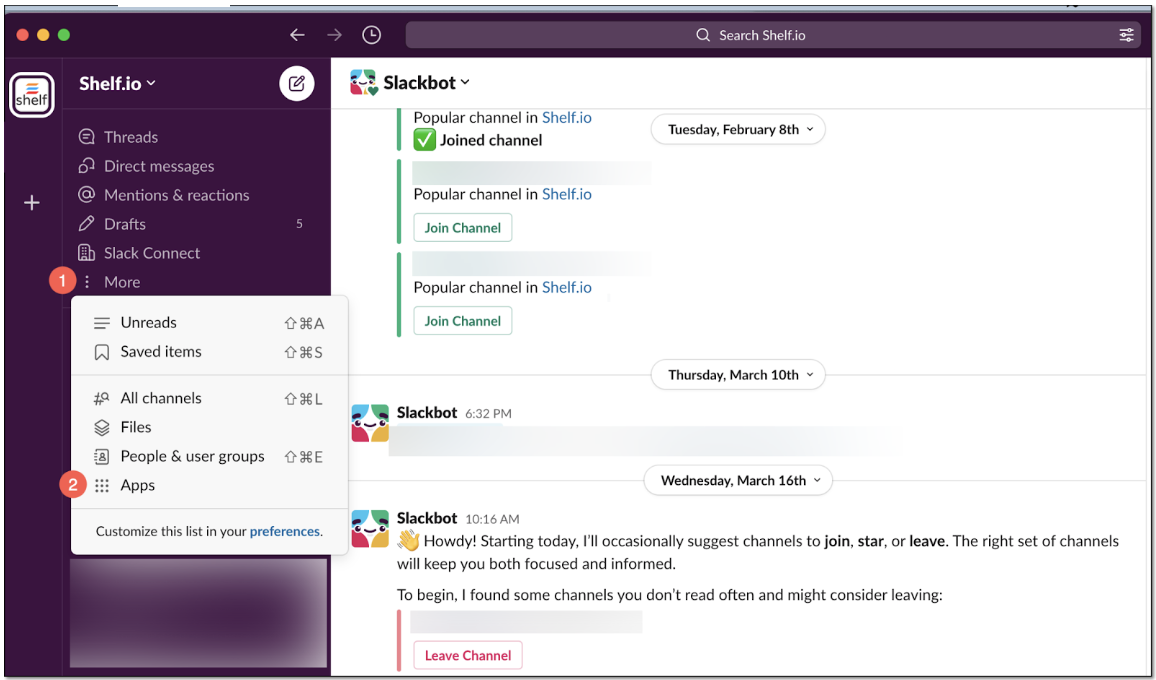Click the lower Join Channel button
Viewport: 1156px width, 680px height.
pyautogui.click(x=463, y=321)
